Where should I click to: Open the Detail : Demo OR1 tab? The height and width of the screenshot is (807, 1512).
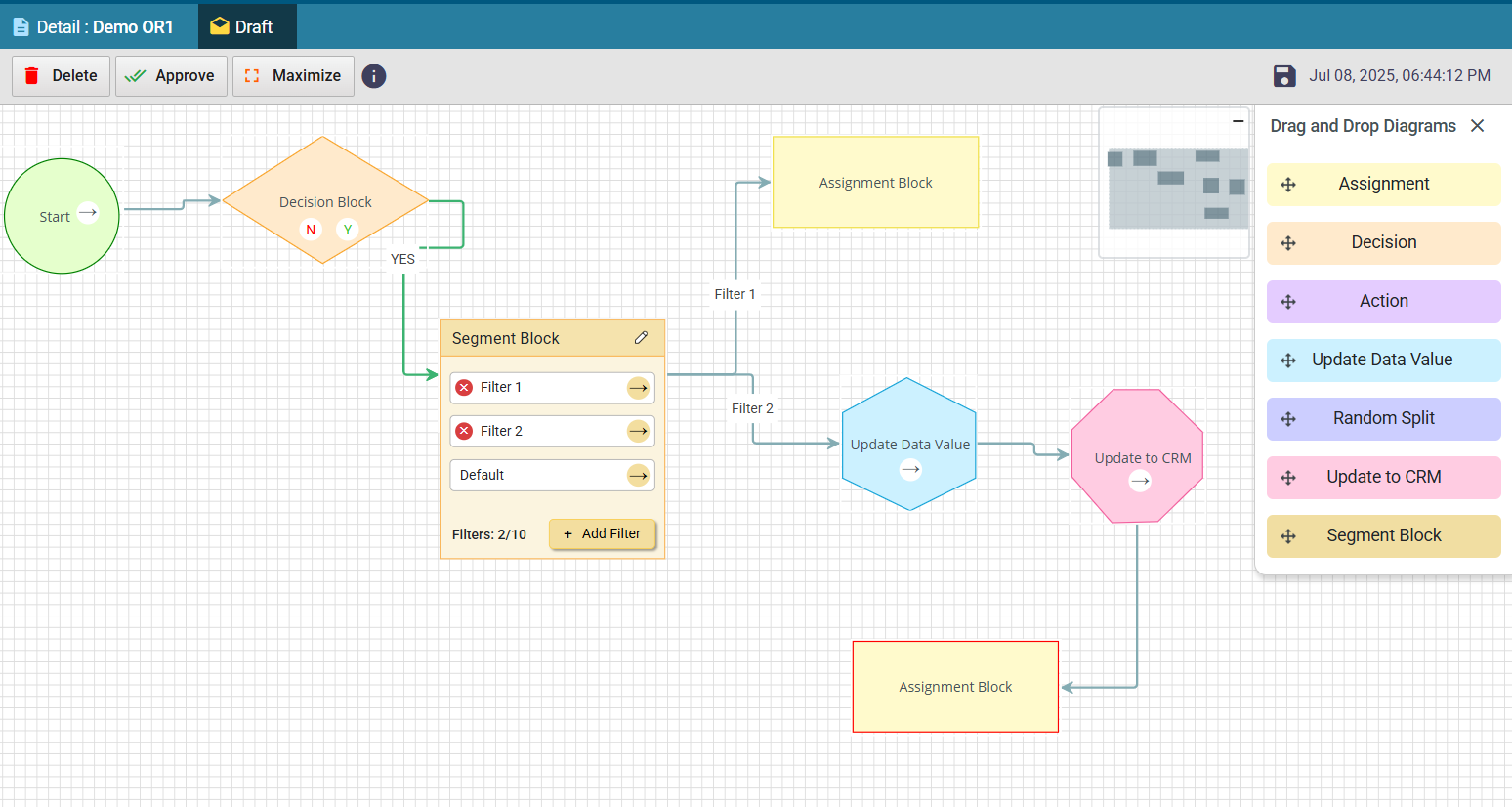coord(94,27)
